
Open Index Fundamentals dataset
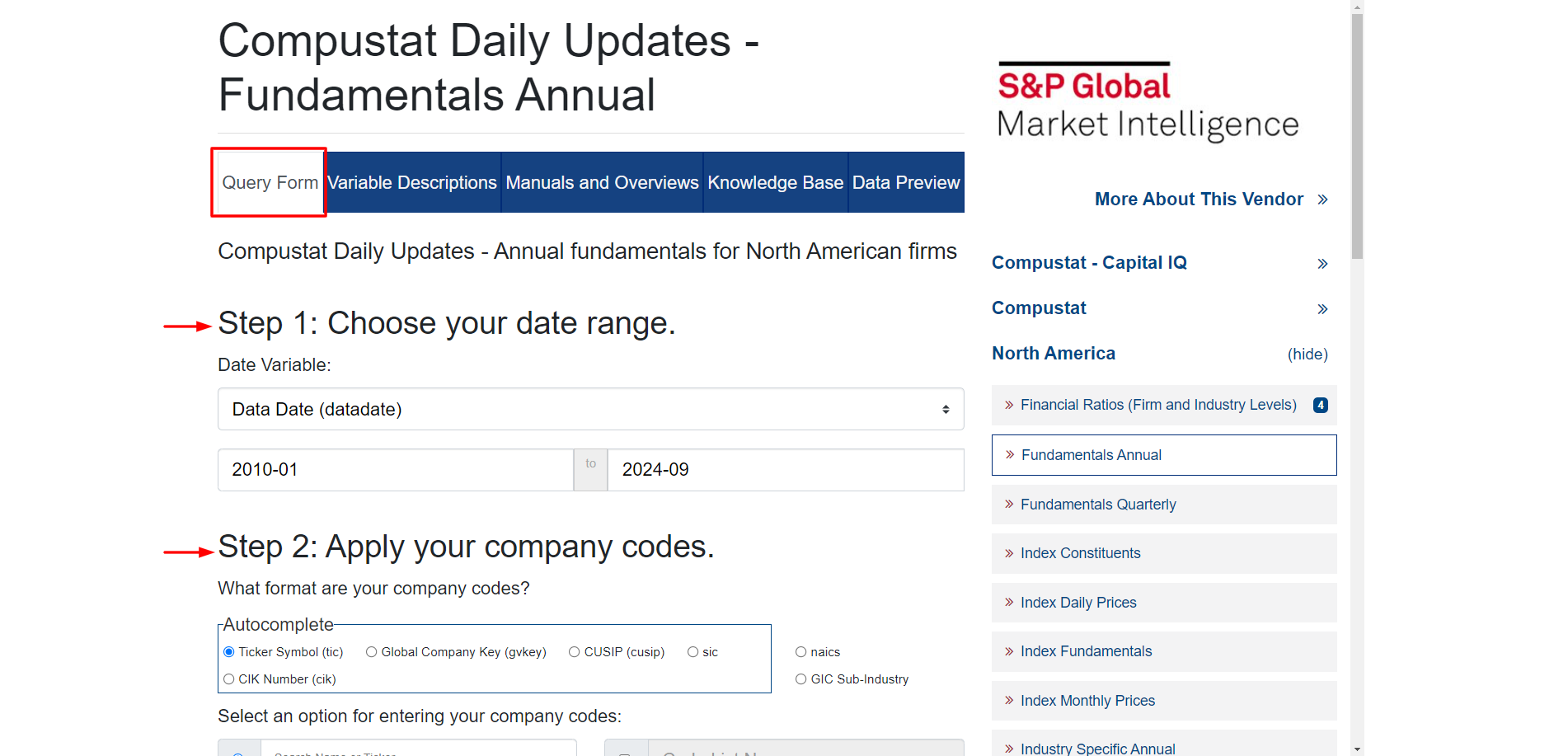(1164, 651)
